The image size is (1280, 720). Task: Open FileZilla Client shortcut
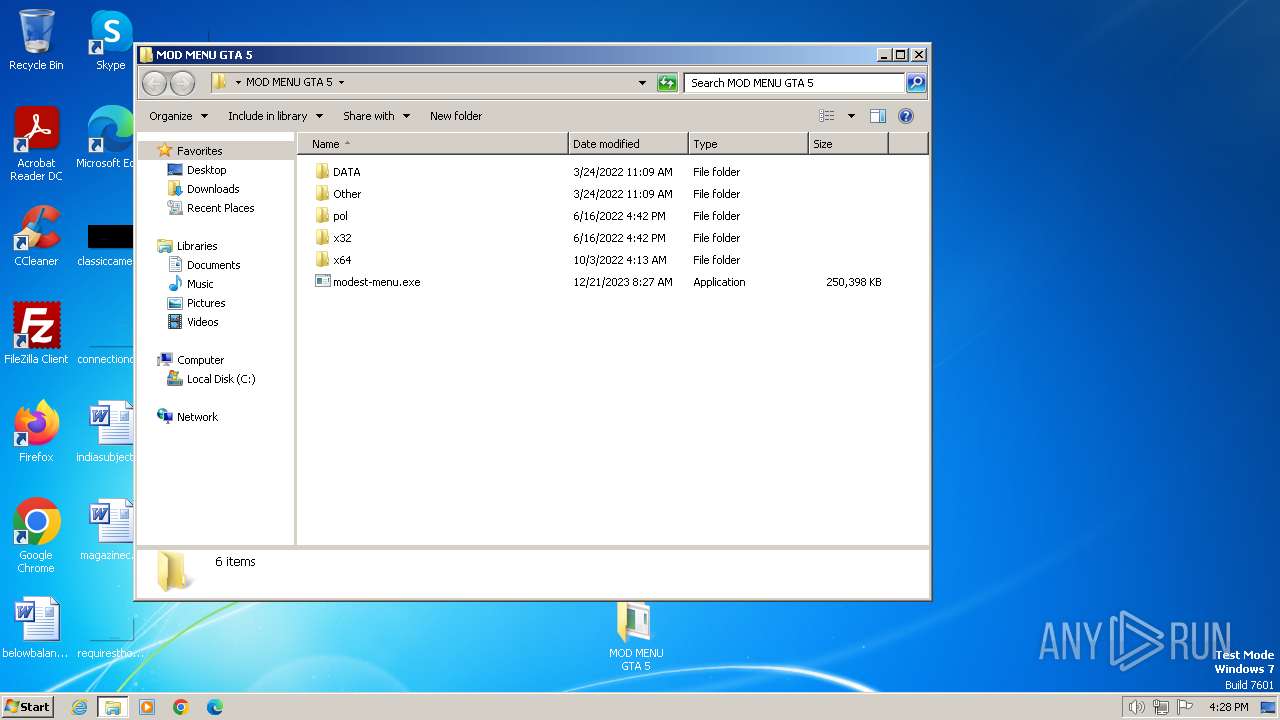click(x=36, y=333)
